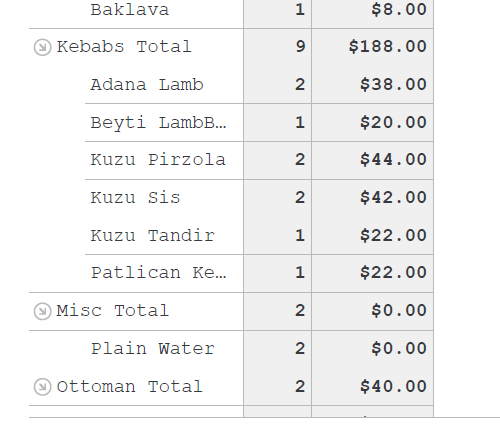Collapse the Ottoman Total group arrow

(42, 387)
